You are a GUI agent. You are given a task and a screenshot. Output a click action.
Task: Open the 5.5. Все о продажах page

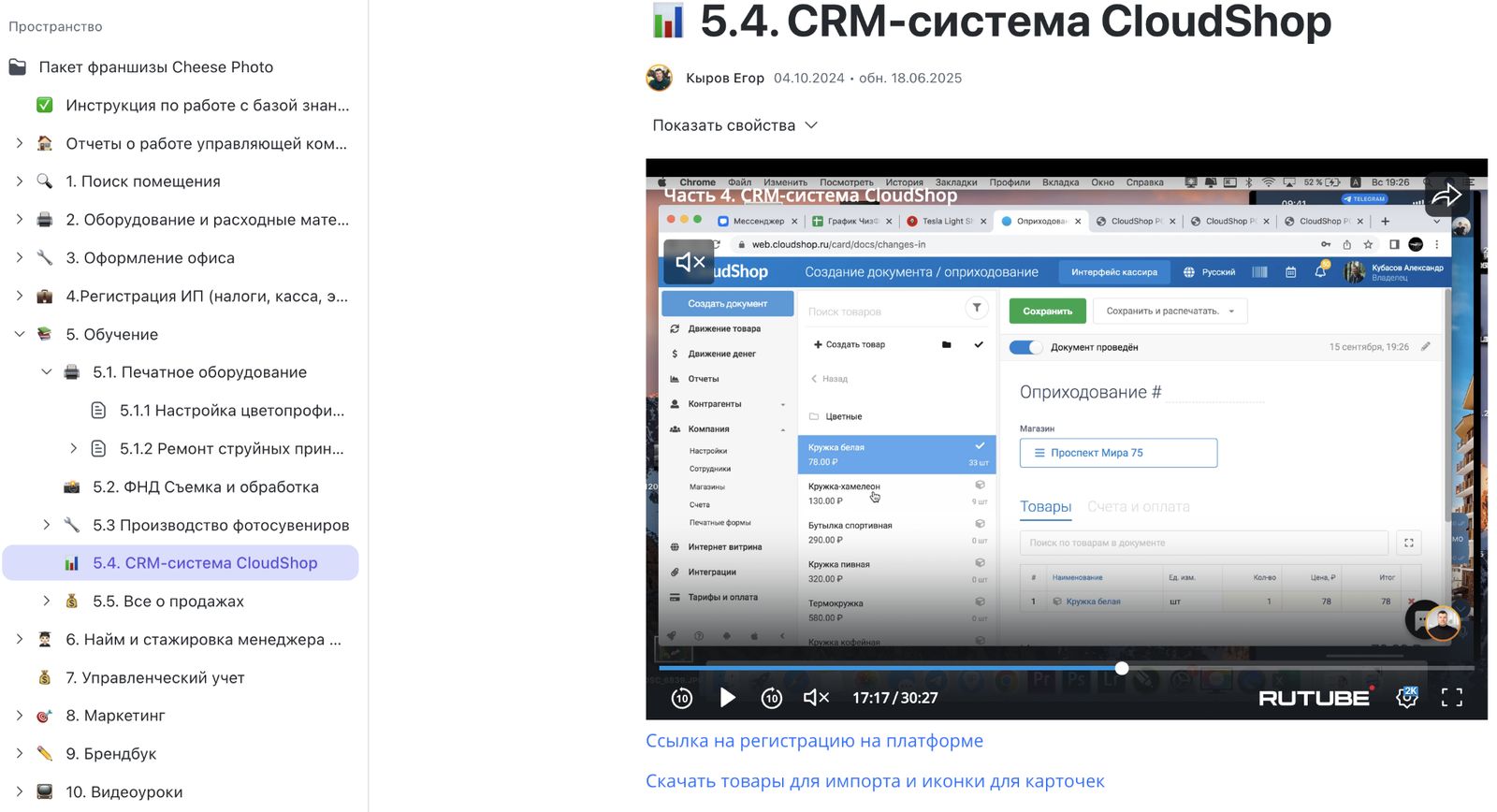tap(168, 602)
